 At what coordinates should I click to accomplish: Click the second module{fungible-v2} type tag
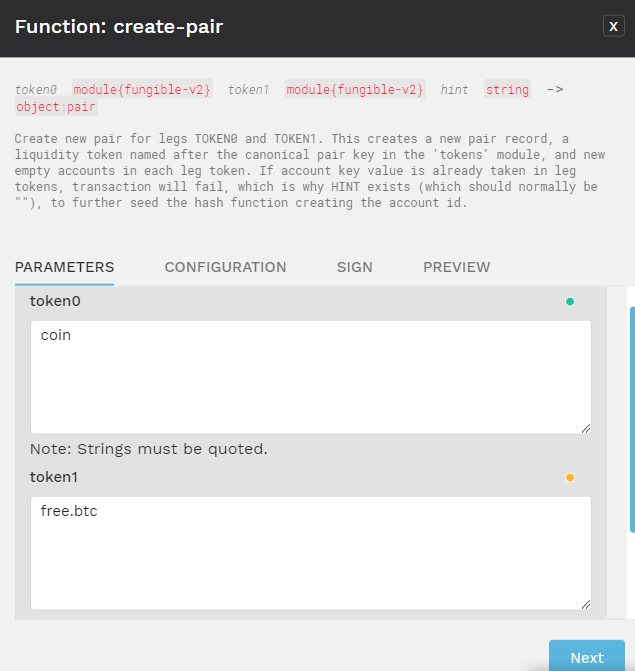pyautogui.click(x=355, y=89)
